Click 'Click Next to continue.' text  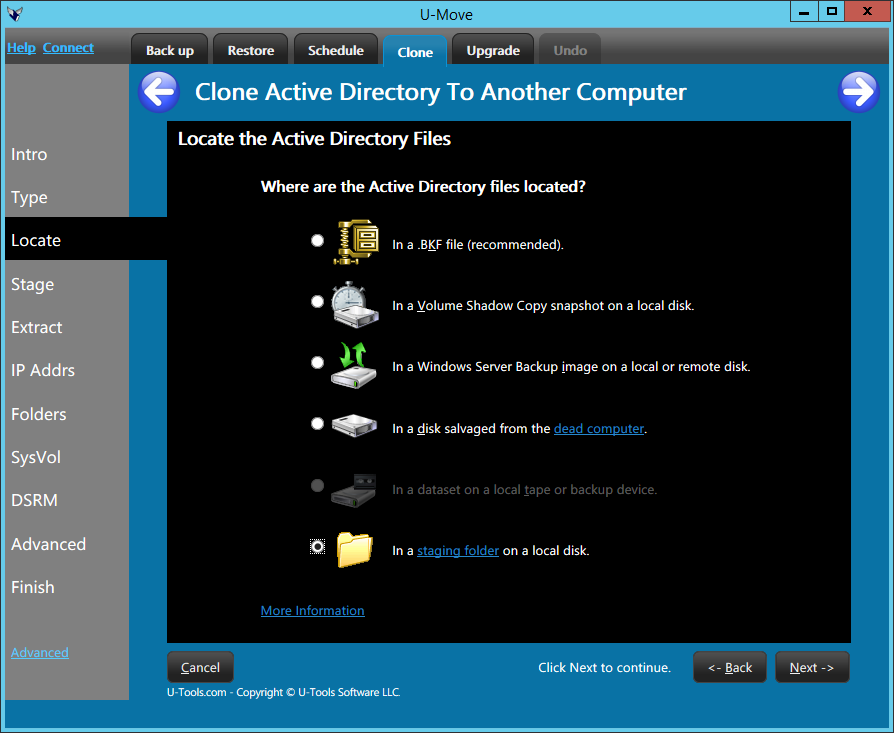tap(604, 667)
